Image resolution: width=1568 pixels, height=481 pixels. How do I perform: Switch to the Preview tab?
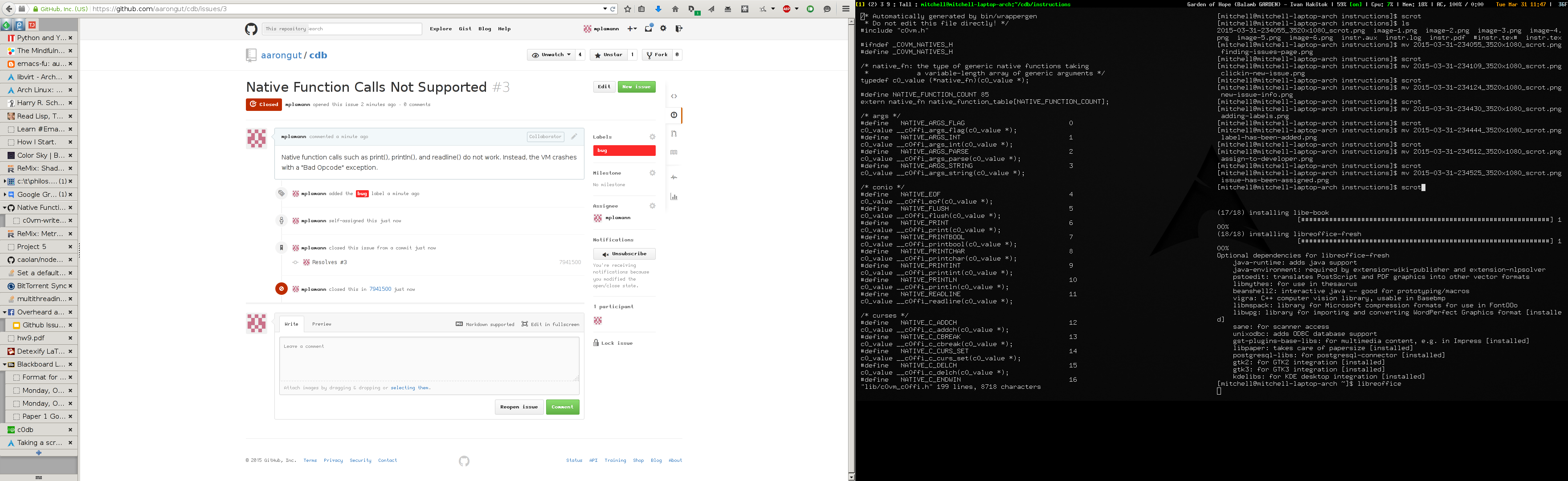pos(321,324)
